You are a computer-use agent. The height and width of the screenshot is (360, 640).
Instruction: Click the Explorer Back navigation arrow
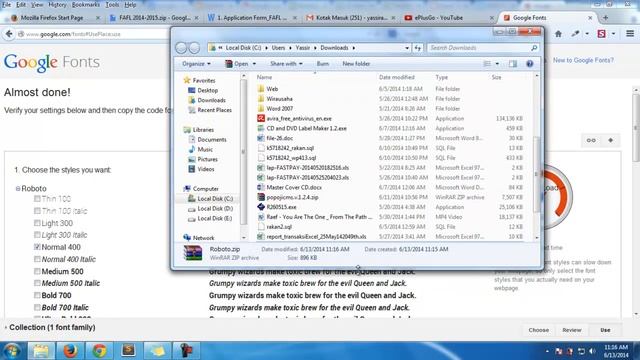pos(181,48)
